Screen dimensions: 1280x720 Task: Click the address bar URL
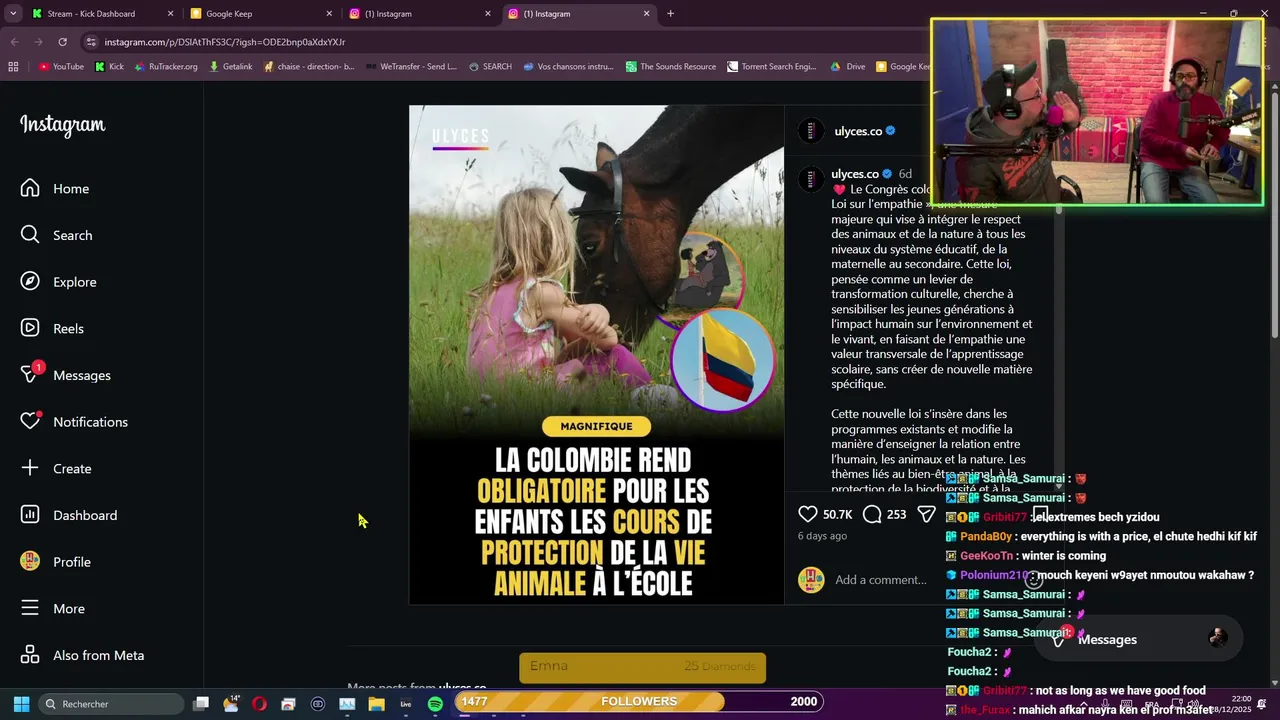coord(225,42)
